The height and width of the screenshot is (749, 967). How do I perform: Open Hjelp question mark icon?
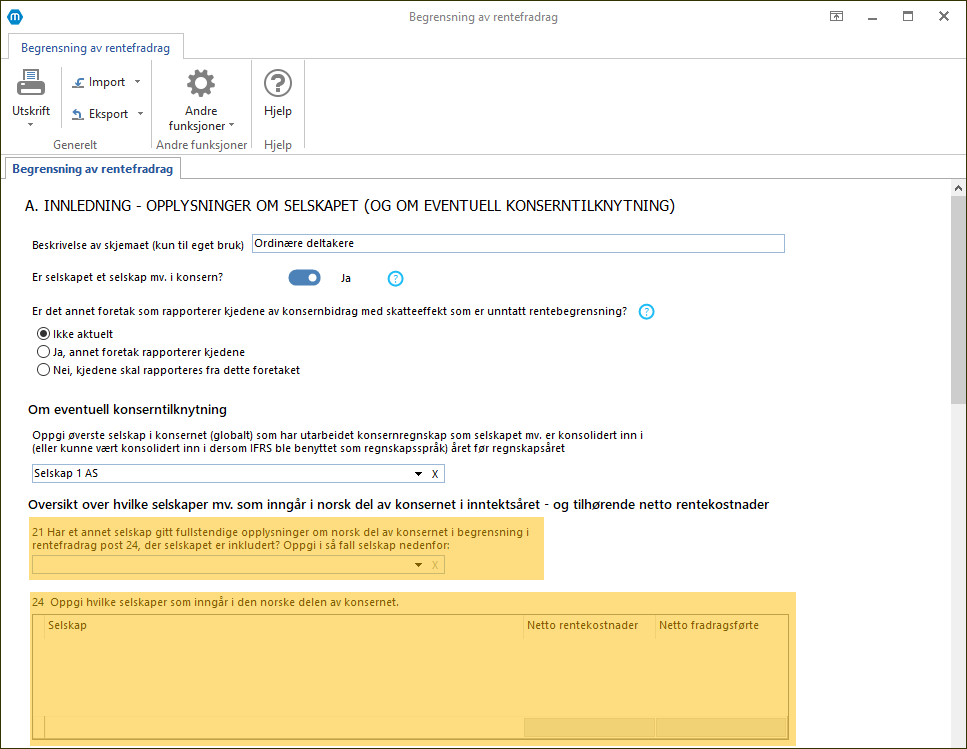(x=278, y=83)
